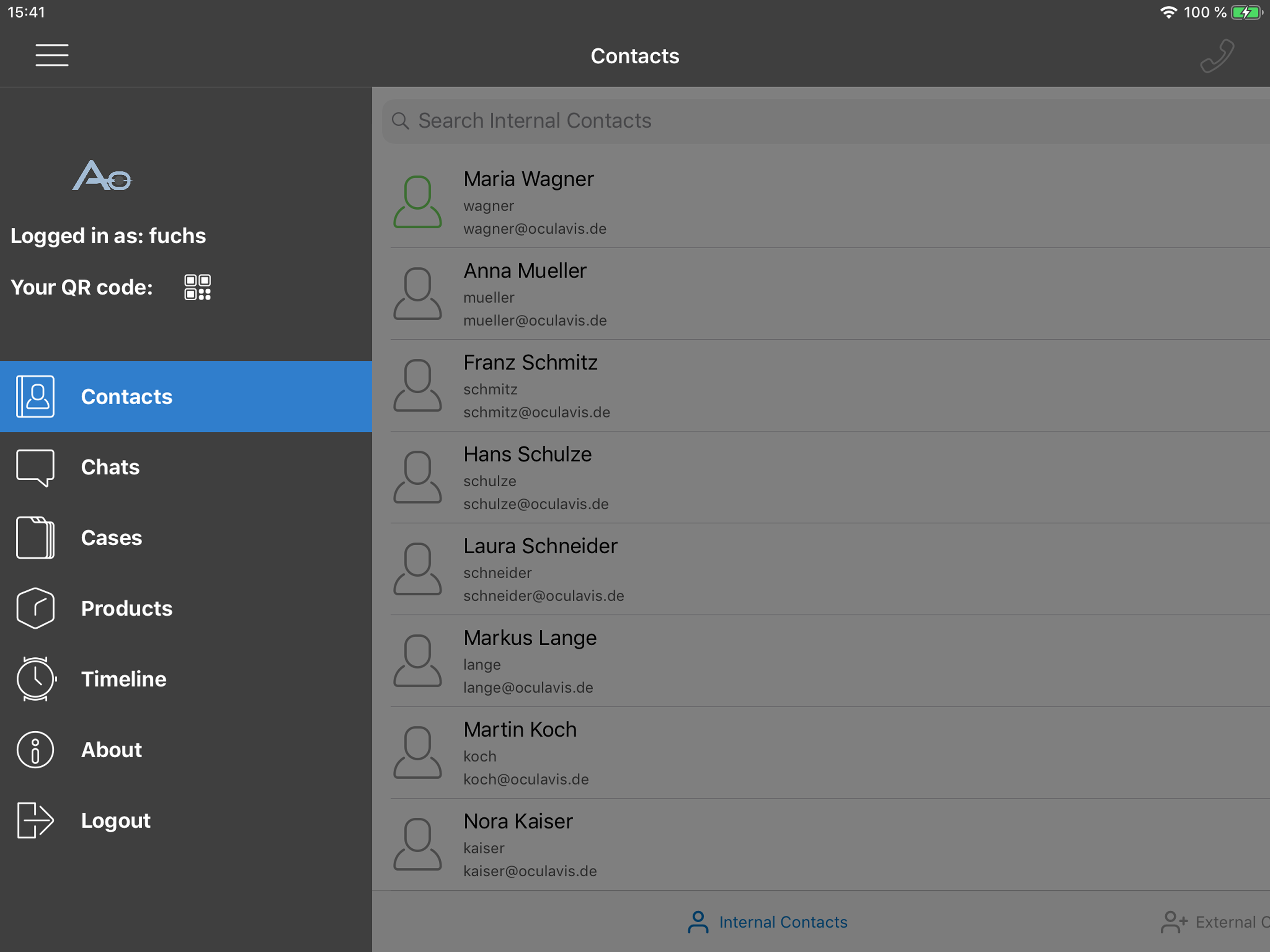This screenshot has height=952, width=1270.
Task: Click the External Contacts add-person icon
Action: coord(1174,922)
